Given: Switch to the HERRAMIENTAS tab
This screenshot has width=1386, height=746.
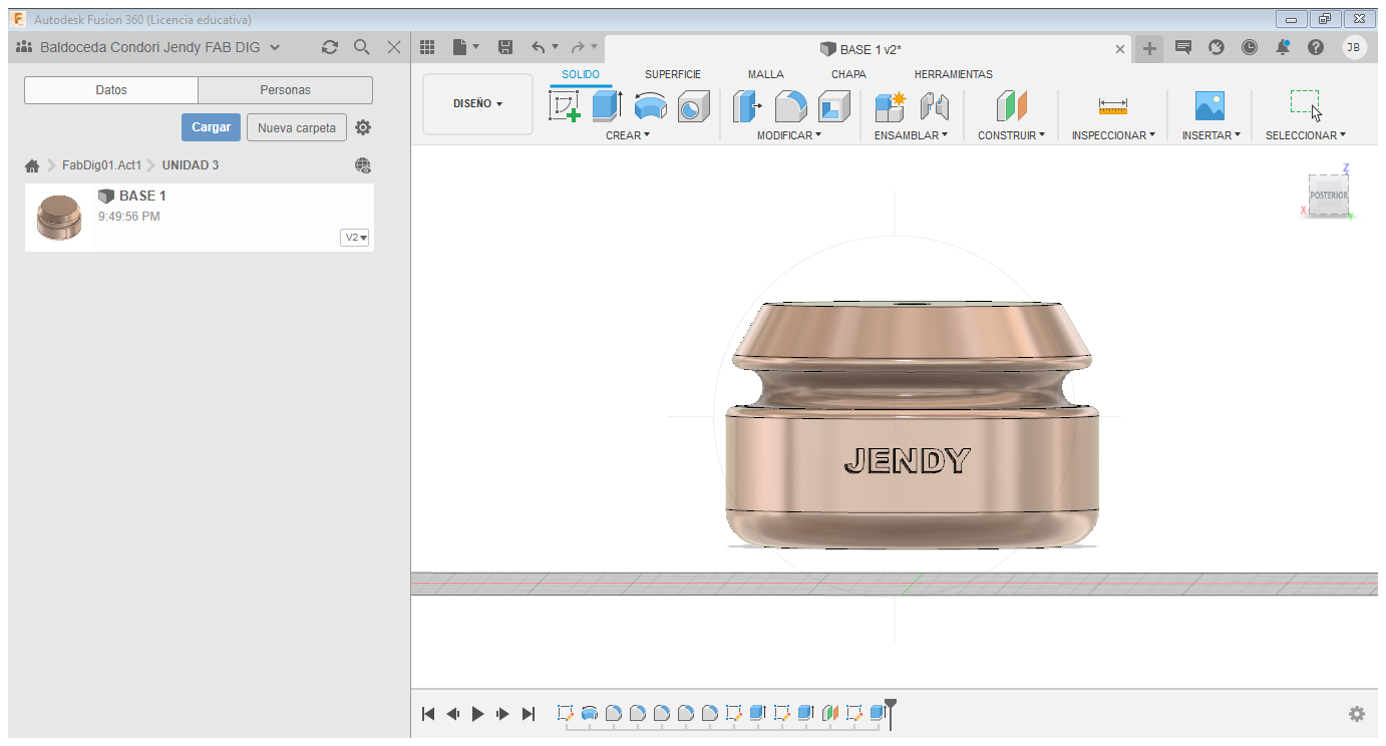Looking at the screenshot, I should pyautogui.click(x=954, y=74).
